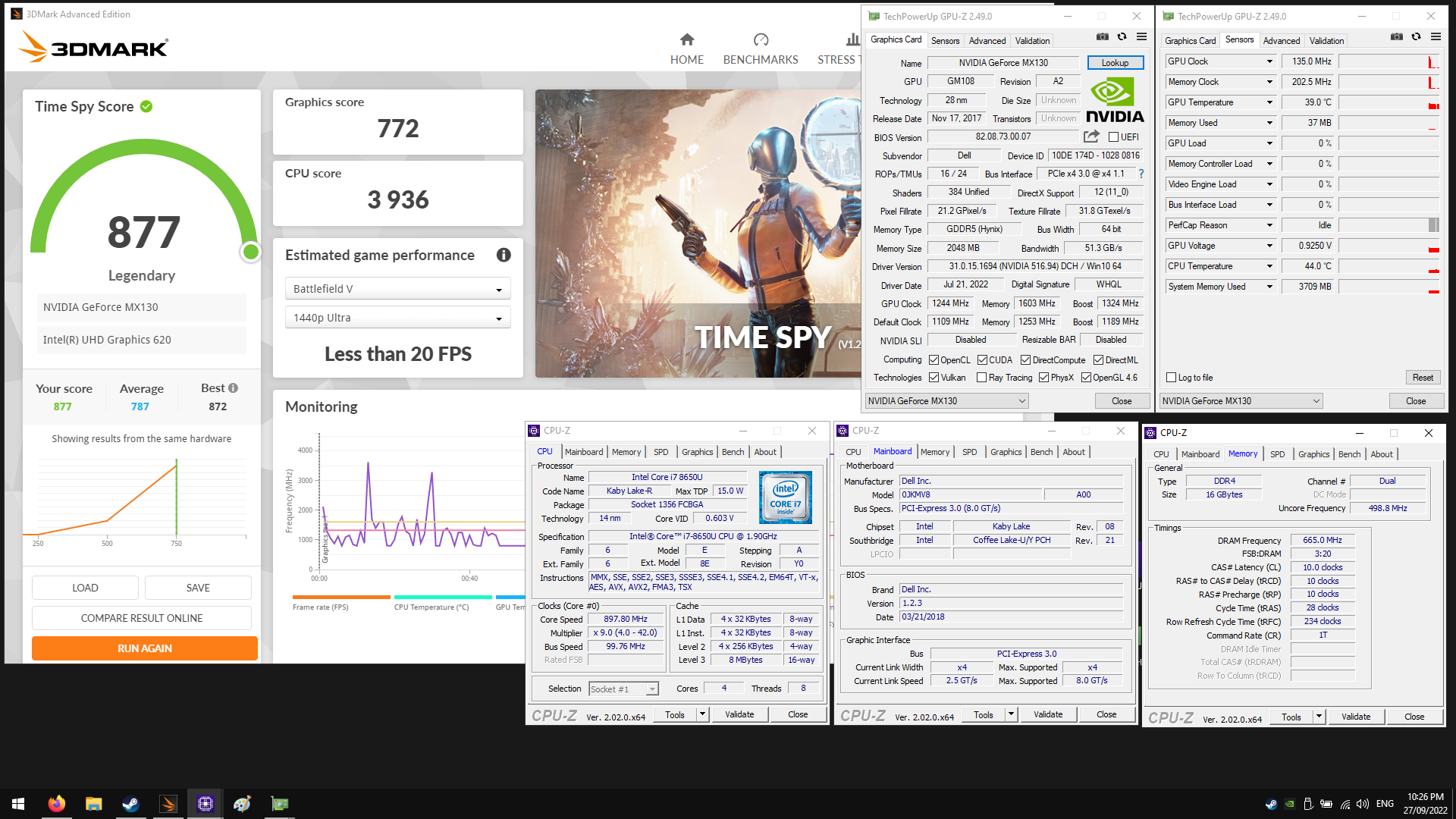
Task: Open Paint from the taskbar
Action: click(x=242, y=804)
